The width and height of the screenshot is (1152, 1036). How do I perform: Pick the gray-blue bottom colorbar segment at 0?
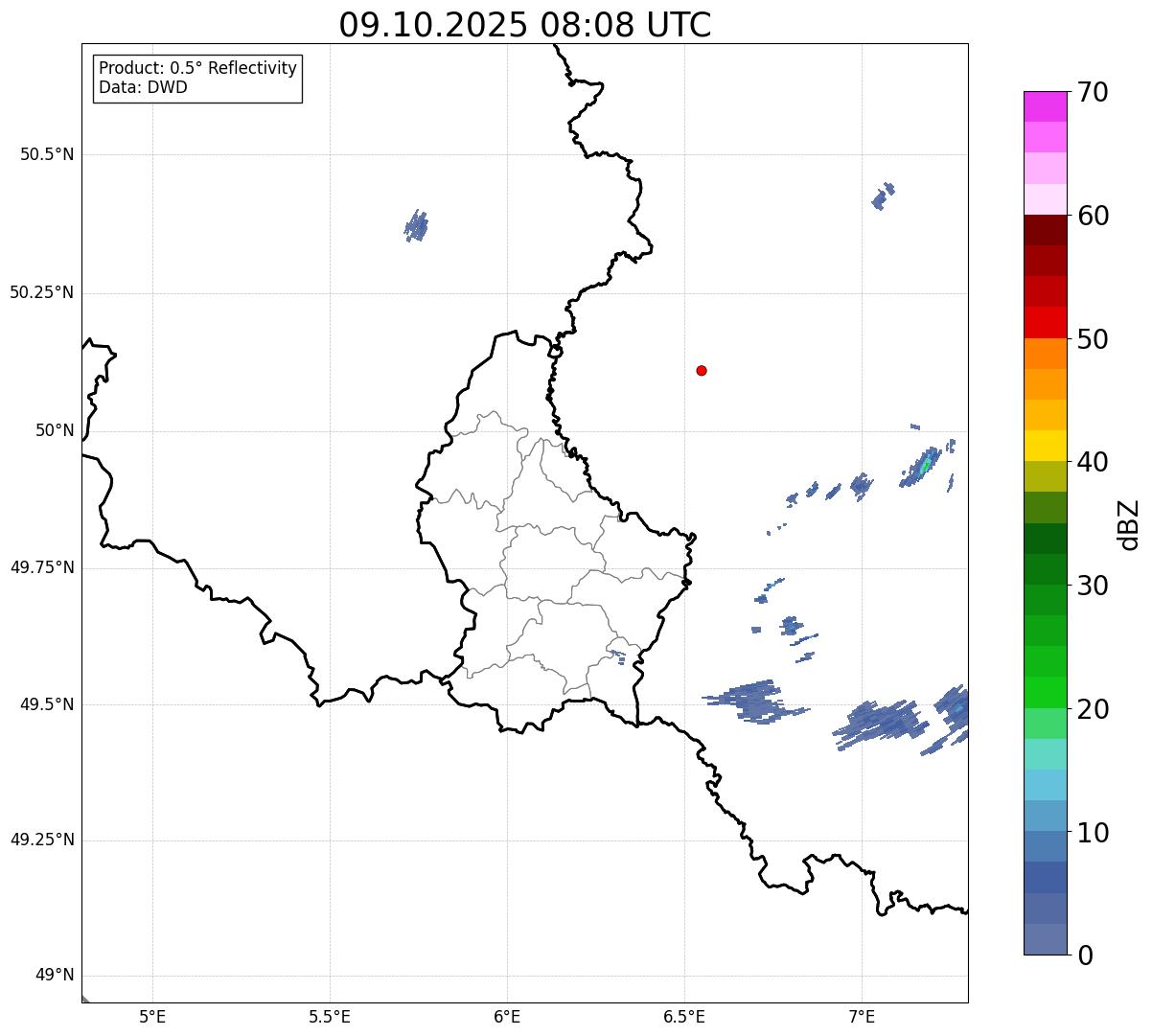(x=1045, y=939)
